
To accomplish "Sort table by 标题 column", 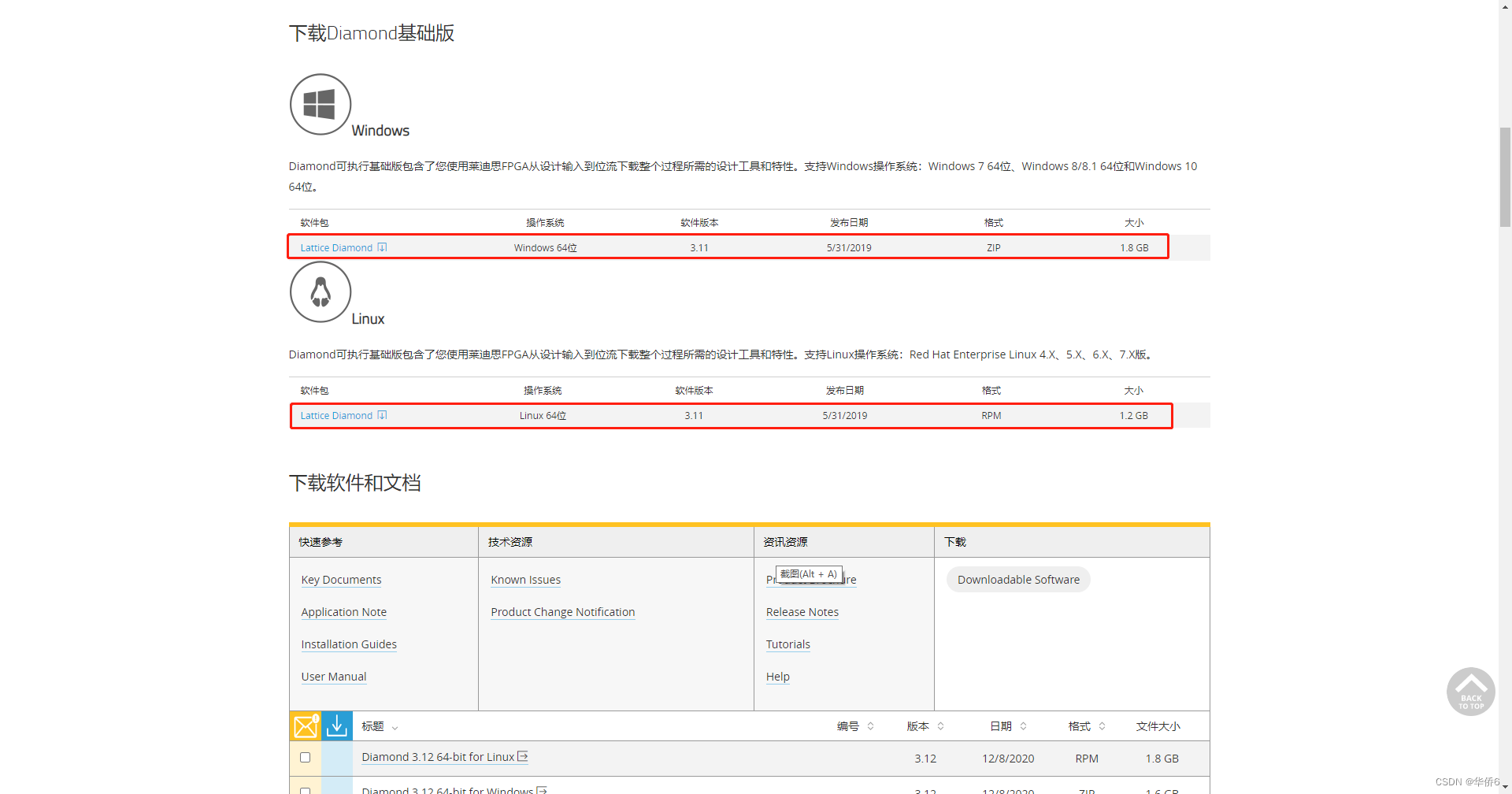I will (x=380, y=726).
